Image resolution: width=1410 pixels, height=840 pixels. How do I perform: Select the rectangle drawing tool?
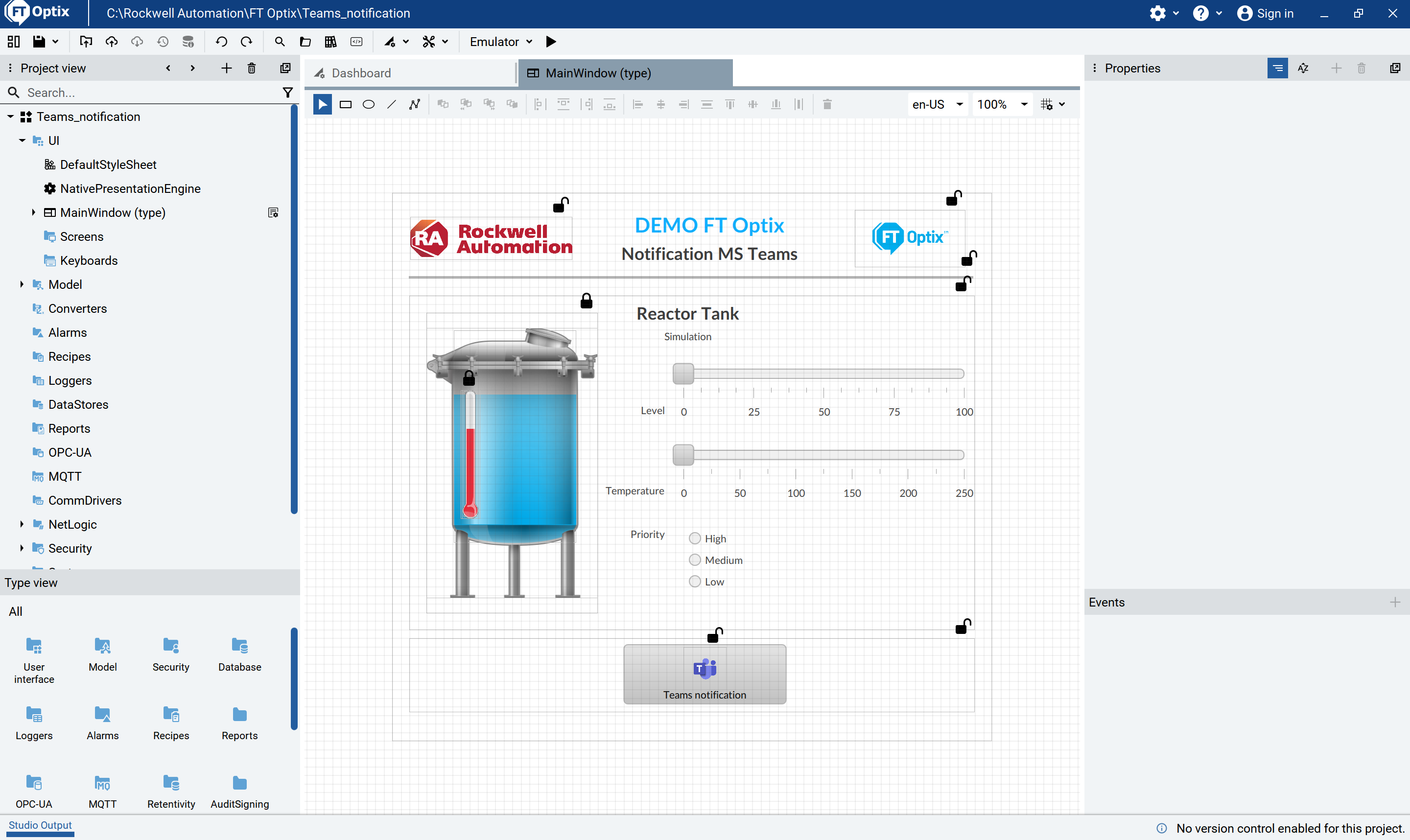point(345,104)
